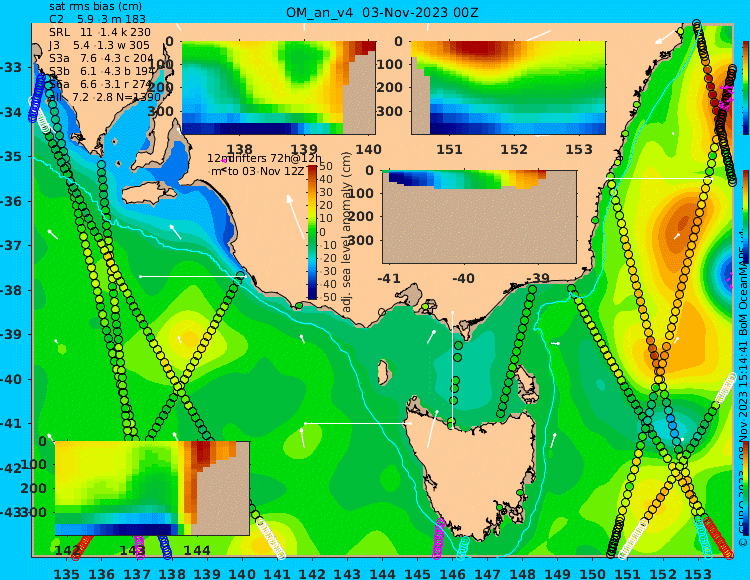
Task: Click longitude label 141 on the bottom axis
Action: coord(277,573)
